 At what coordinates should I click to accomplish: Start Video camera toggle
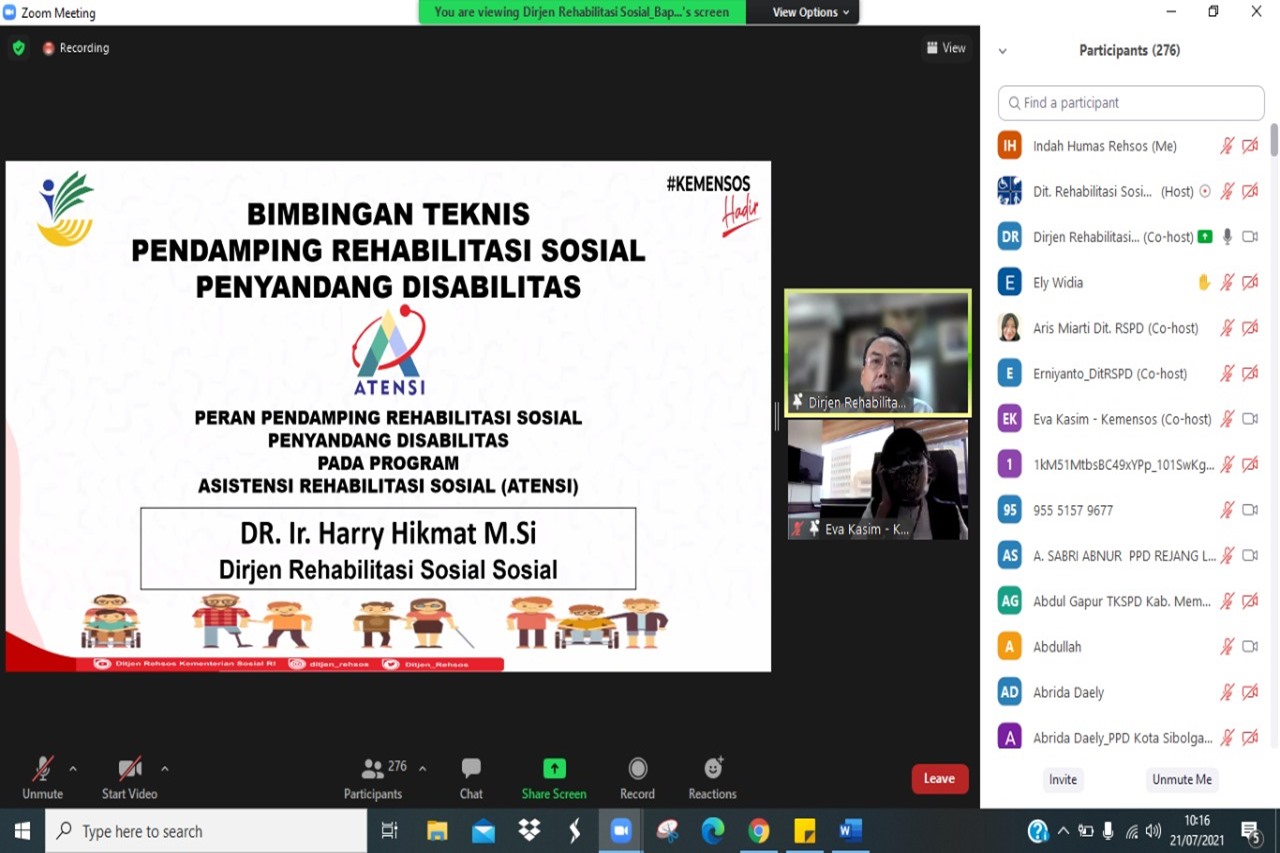130,778
